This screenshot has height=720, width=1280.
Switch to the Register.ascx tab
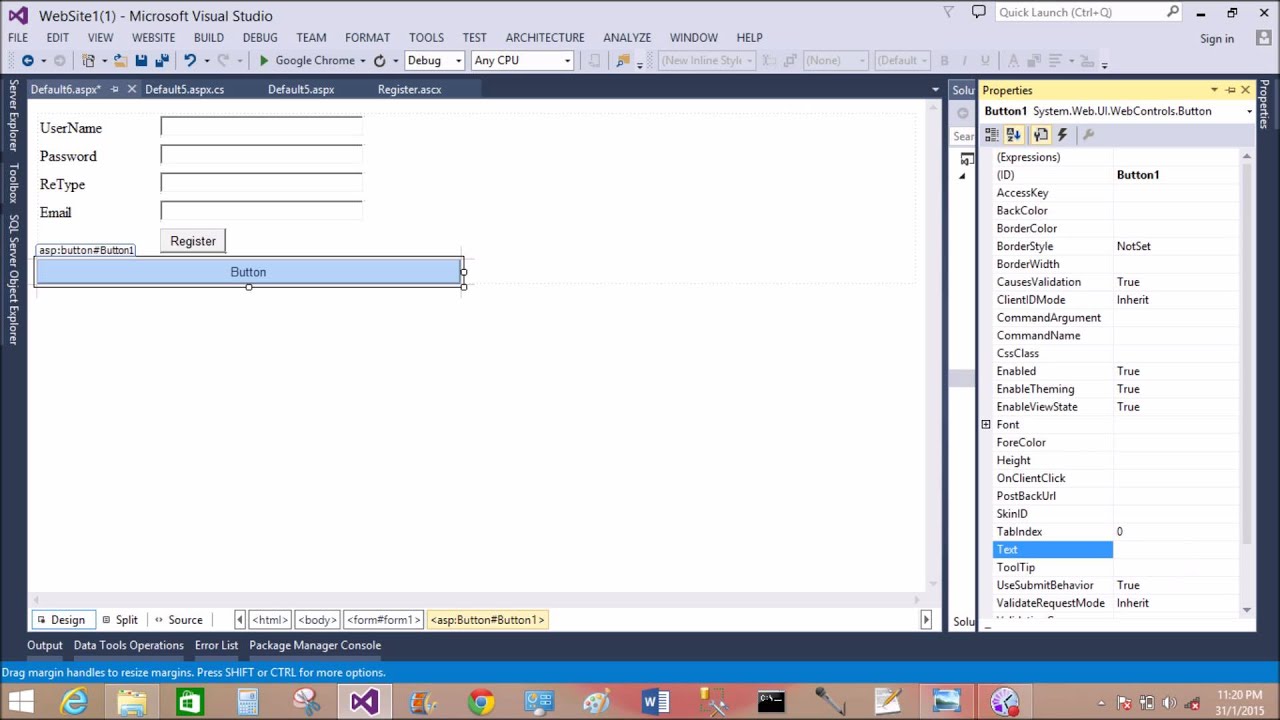(409, 89)
